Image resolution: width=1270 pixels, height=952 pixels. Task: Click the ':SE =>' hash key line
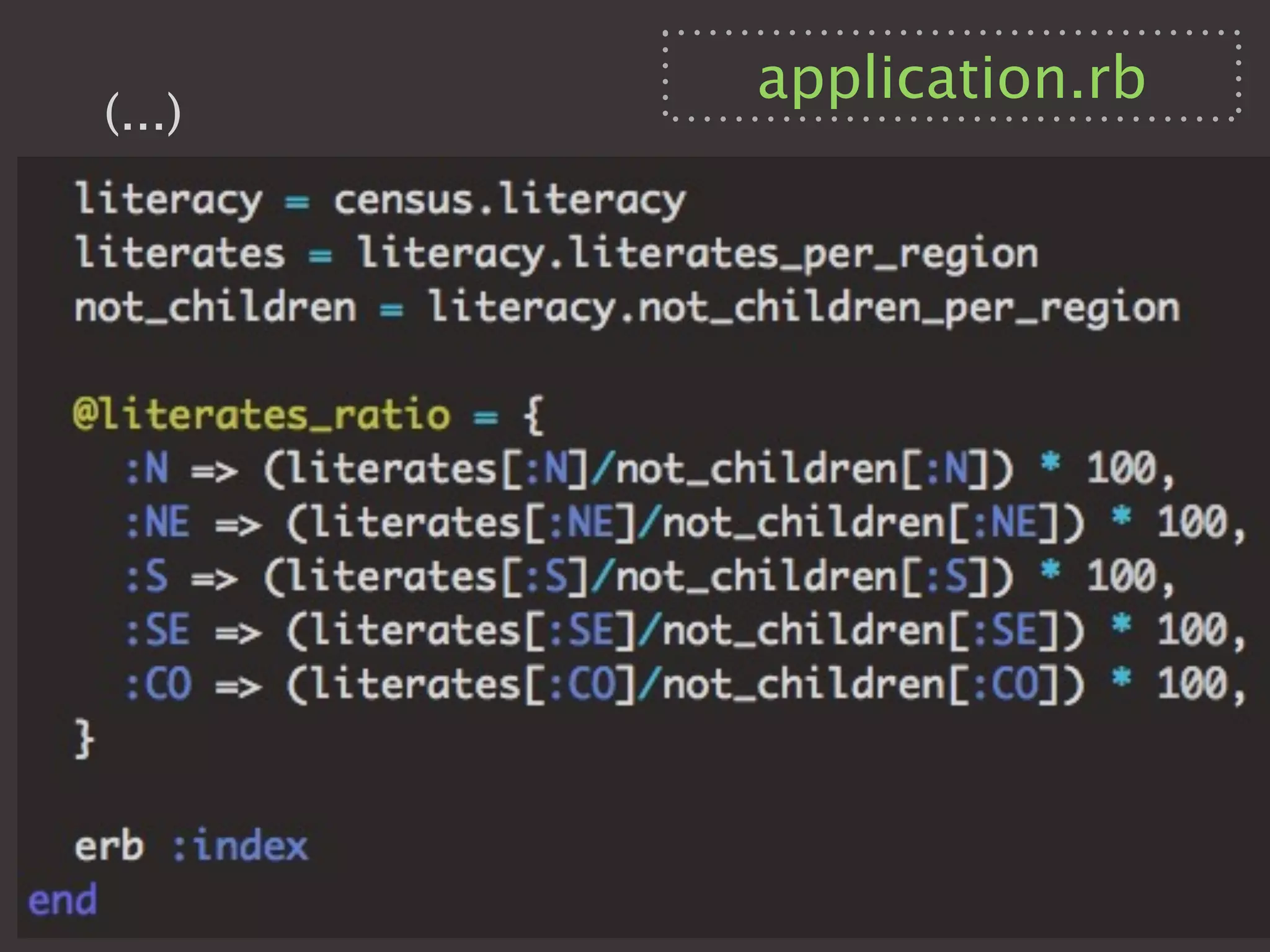685,630
